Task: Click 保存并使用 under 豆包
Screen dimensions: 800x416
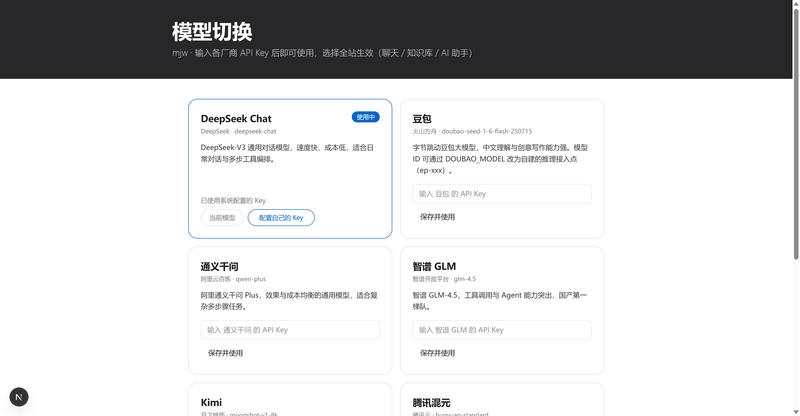Action: tap(437, 217)
